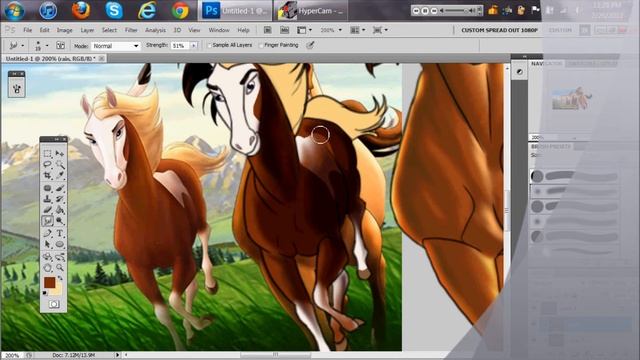The height and width of the screenshot is (360, 640).
Task: Toggle Quick Mask mode
Action: click(54, 304)
